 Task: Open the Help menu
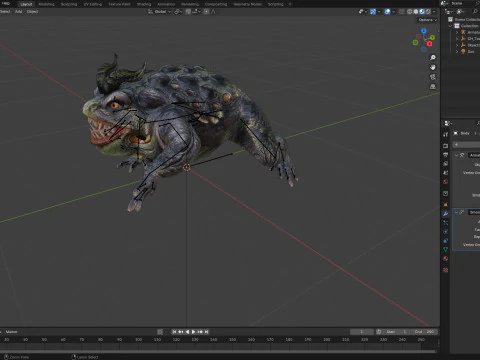pos(6,4)
